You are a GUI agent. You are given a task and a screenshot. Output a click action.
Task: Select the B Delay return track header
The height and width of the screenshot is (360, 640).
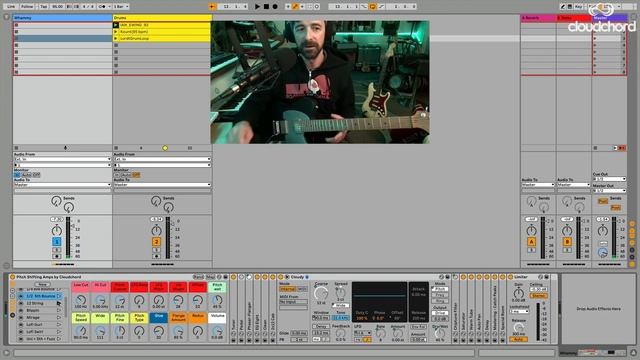pyautogui.click(x=574, y=18)
